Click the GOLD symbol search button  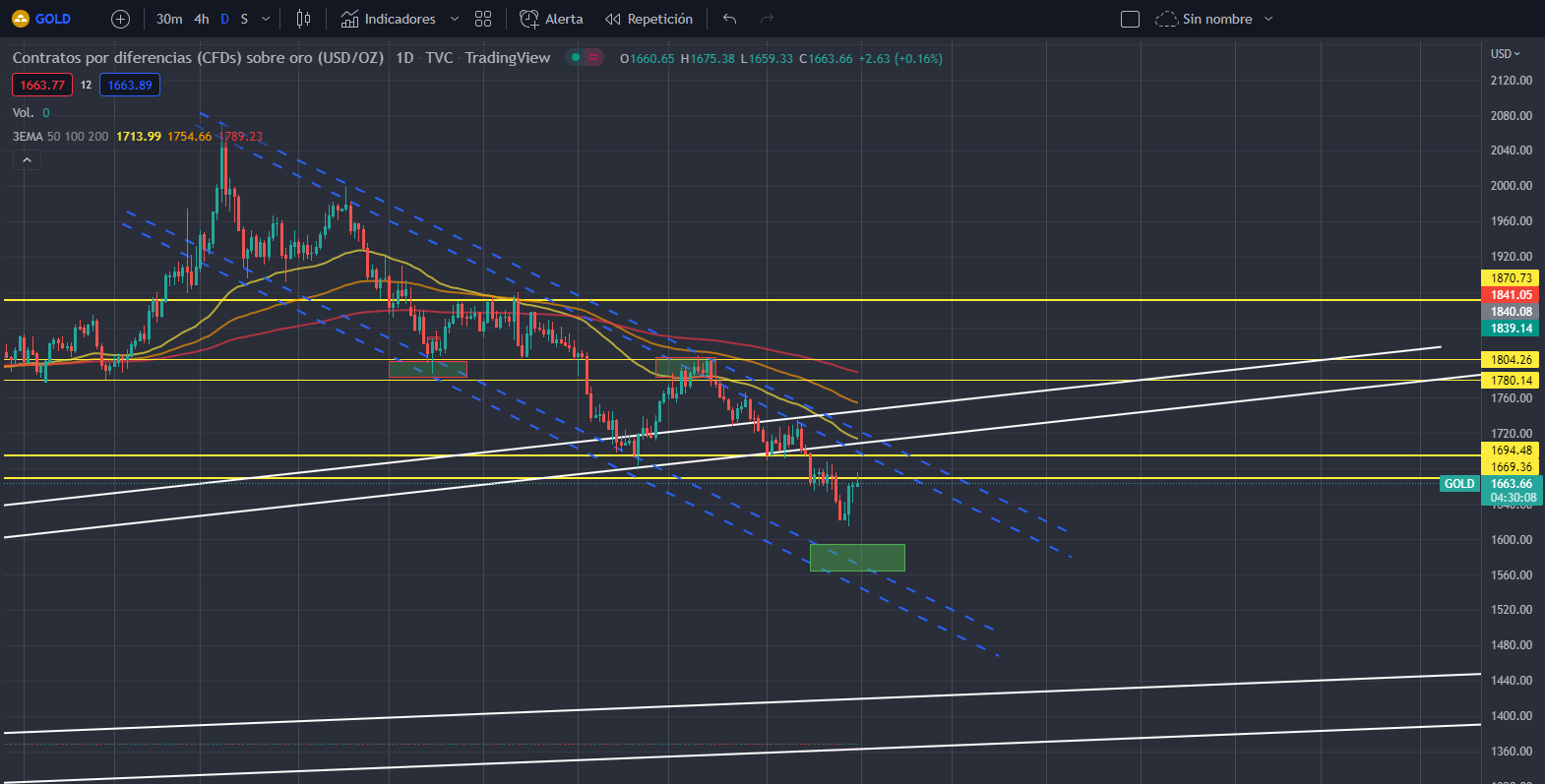point(41,19)
